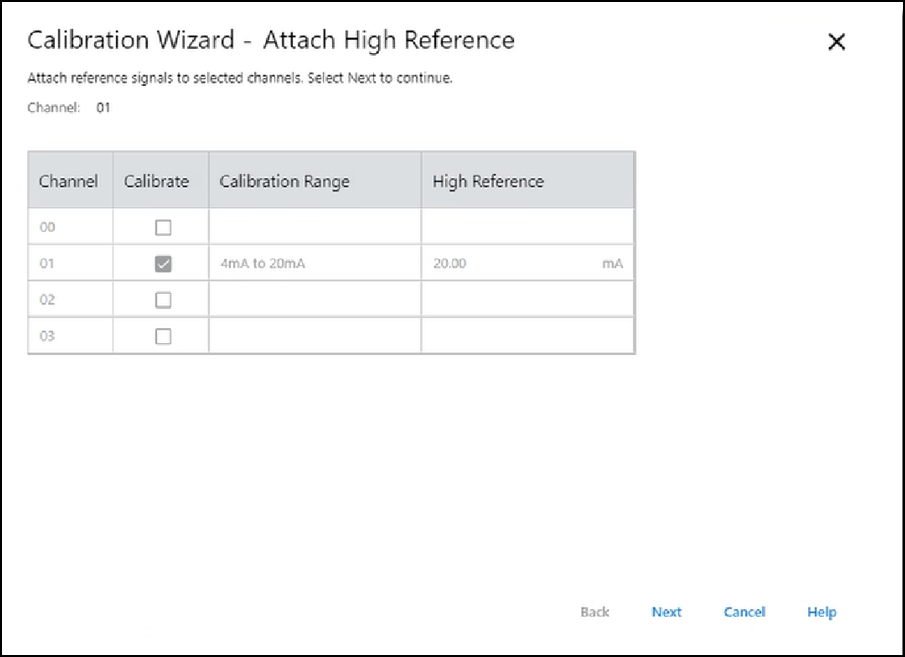
Task: Click the Channel column header
Action: [x=68, y=181]
